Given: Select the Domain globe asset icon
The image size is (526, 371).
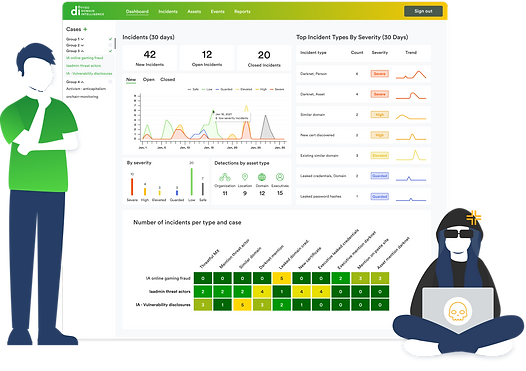Looking at the screenshot, I should click(262, 177).
